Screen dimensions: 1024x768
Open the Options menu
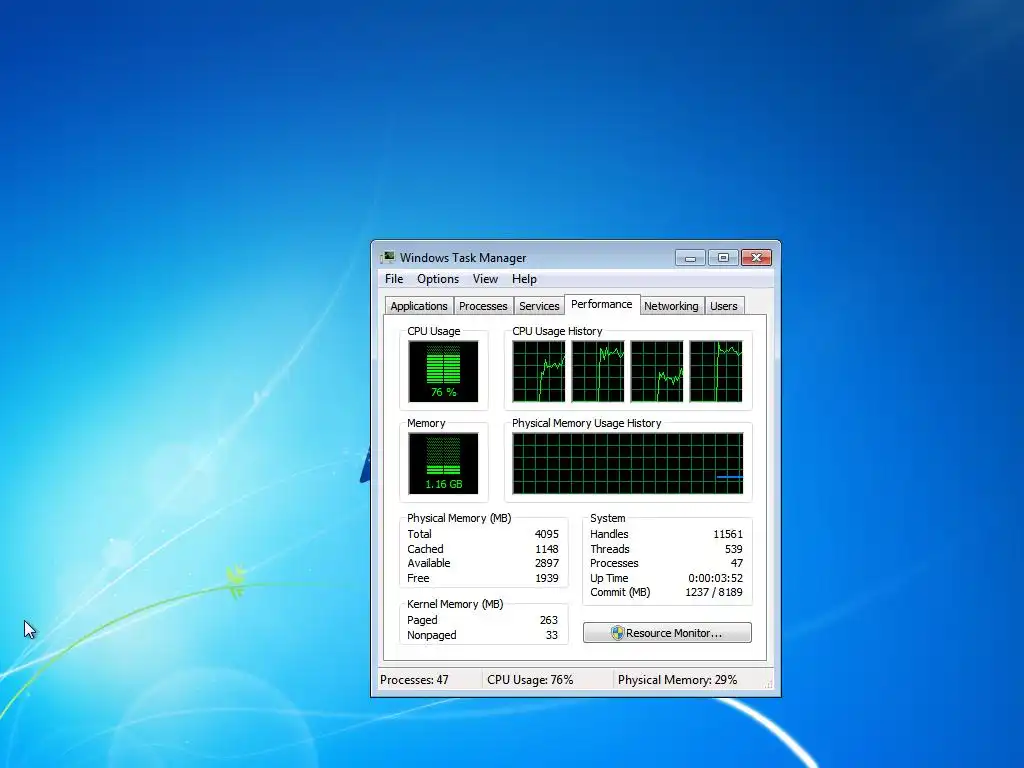tap(438, 279)
